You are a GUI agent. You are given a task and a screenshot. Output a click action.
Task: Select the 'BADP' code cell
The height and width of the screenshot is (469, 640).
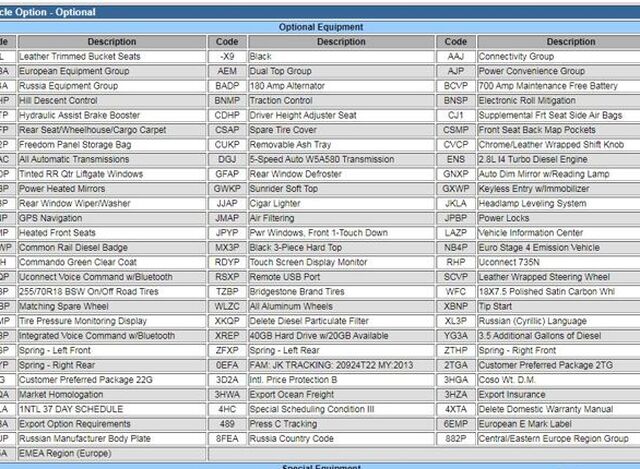[x=227, y=86]
